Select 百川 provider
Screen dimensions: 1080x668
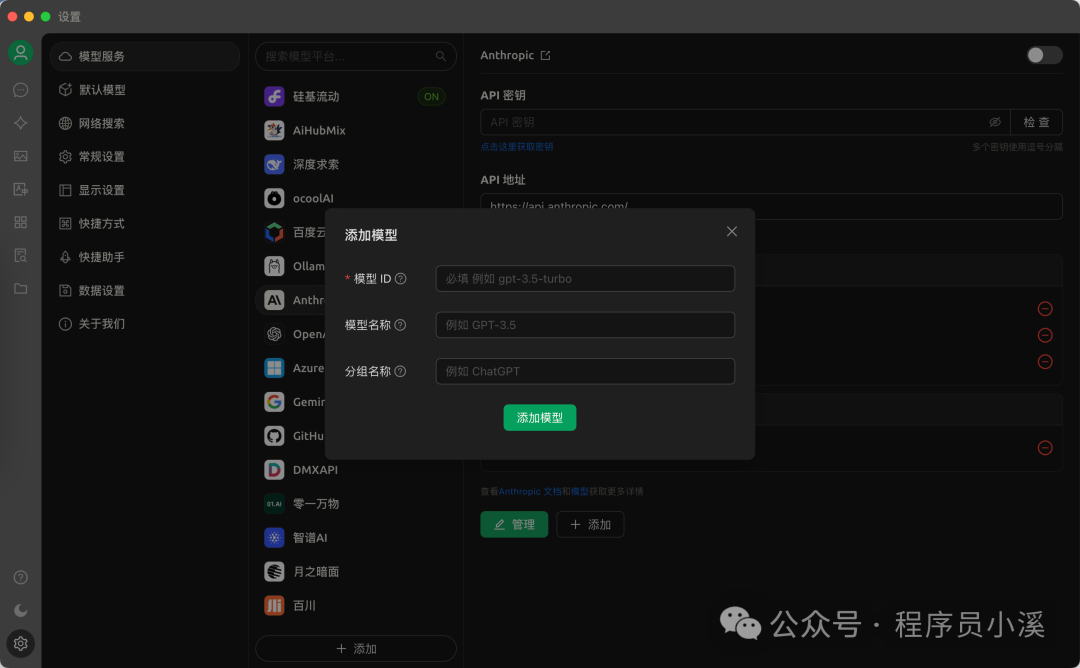point(355,605)
